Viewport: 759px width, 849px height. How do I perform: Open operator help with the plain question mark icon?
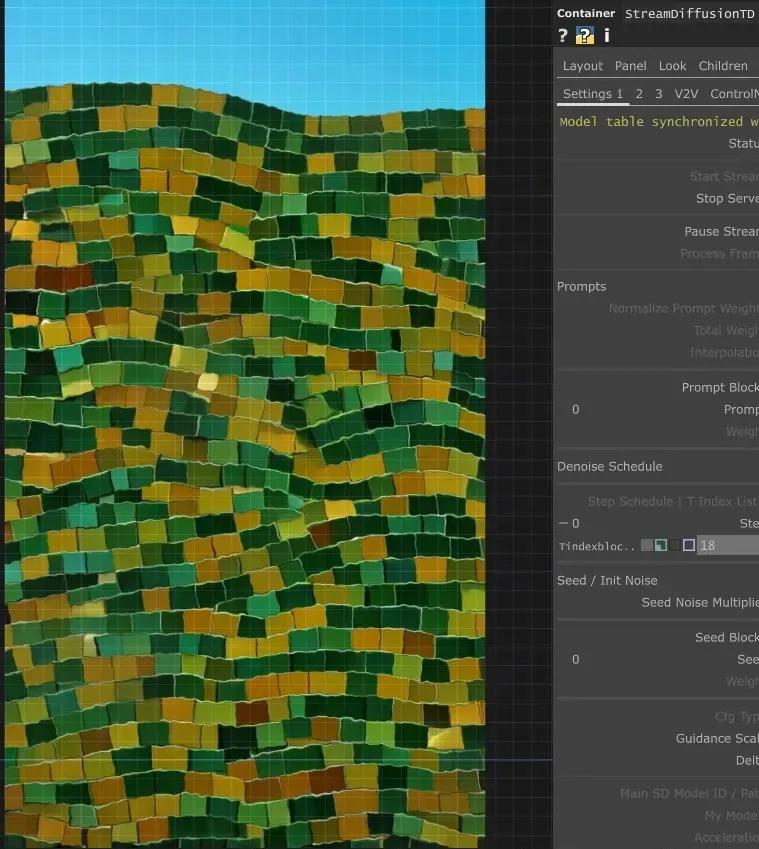[563, 36]
